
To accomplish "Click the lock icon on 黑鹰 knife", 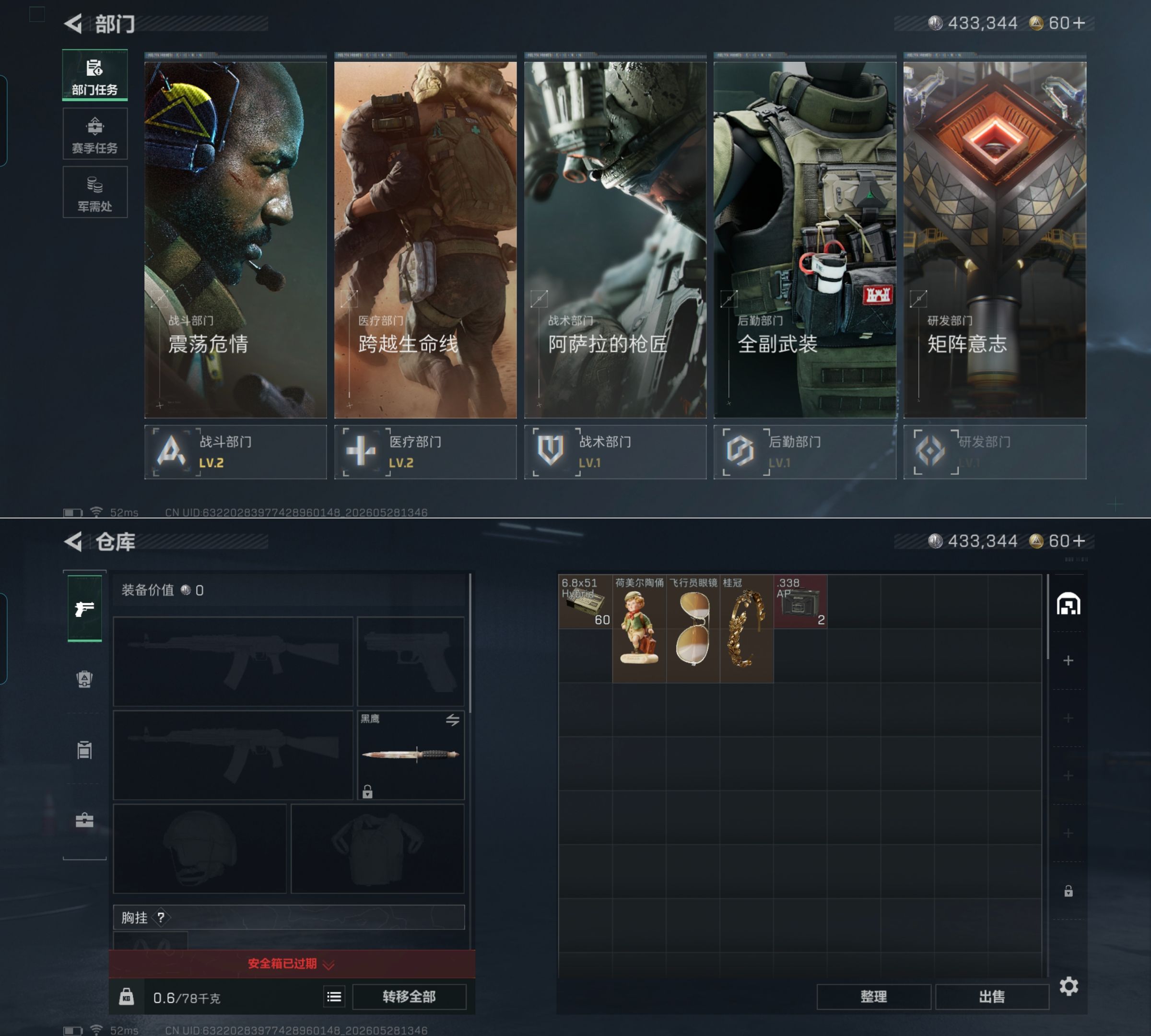I will click(368, 791).
